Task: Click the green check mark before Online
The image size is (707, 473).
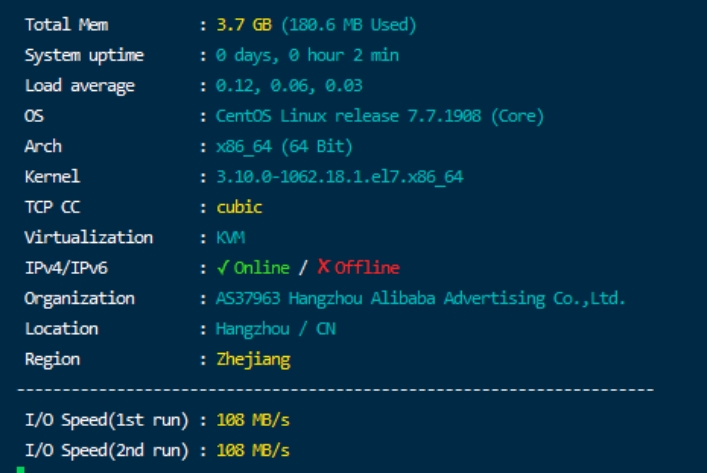Action: click(223, 267)
